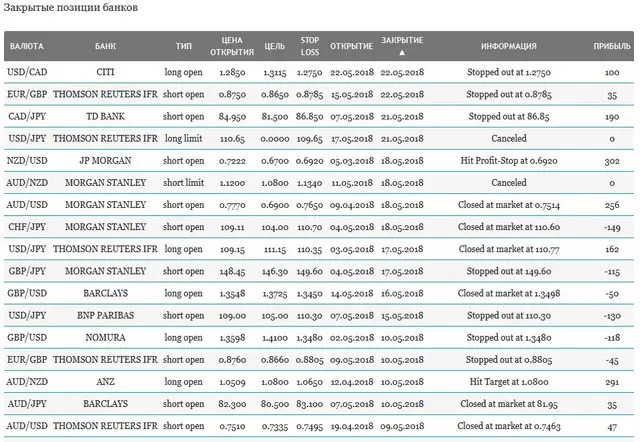Click opening date 19.04.2018
Viewport: 640px width, 442px height.
pos(352,426)
